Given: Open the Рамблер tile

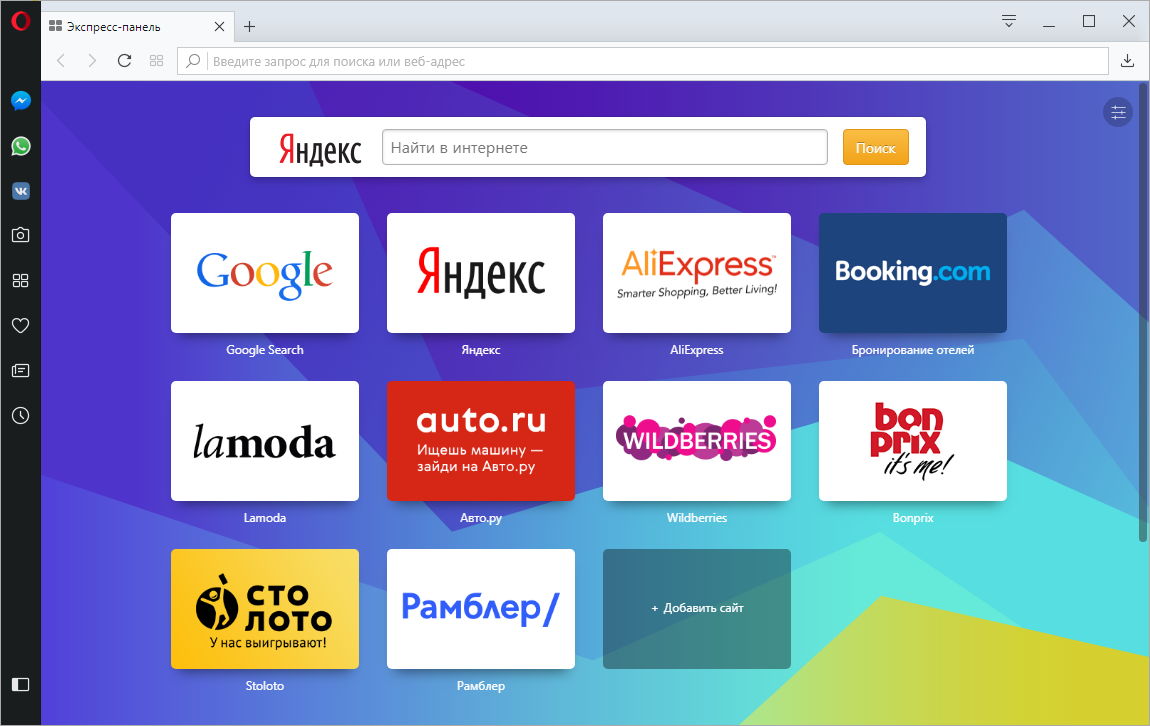Looking at the screenshot, I should point(480,609).
